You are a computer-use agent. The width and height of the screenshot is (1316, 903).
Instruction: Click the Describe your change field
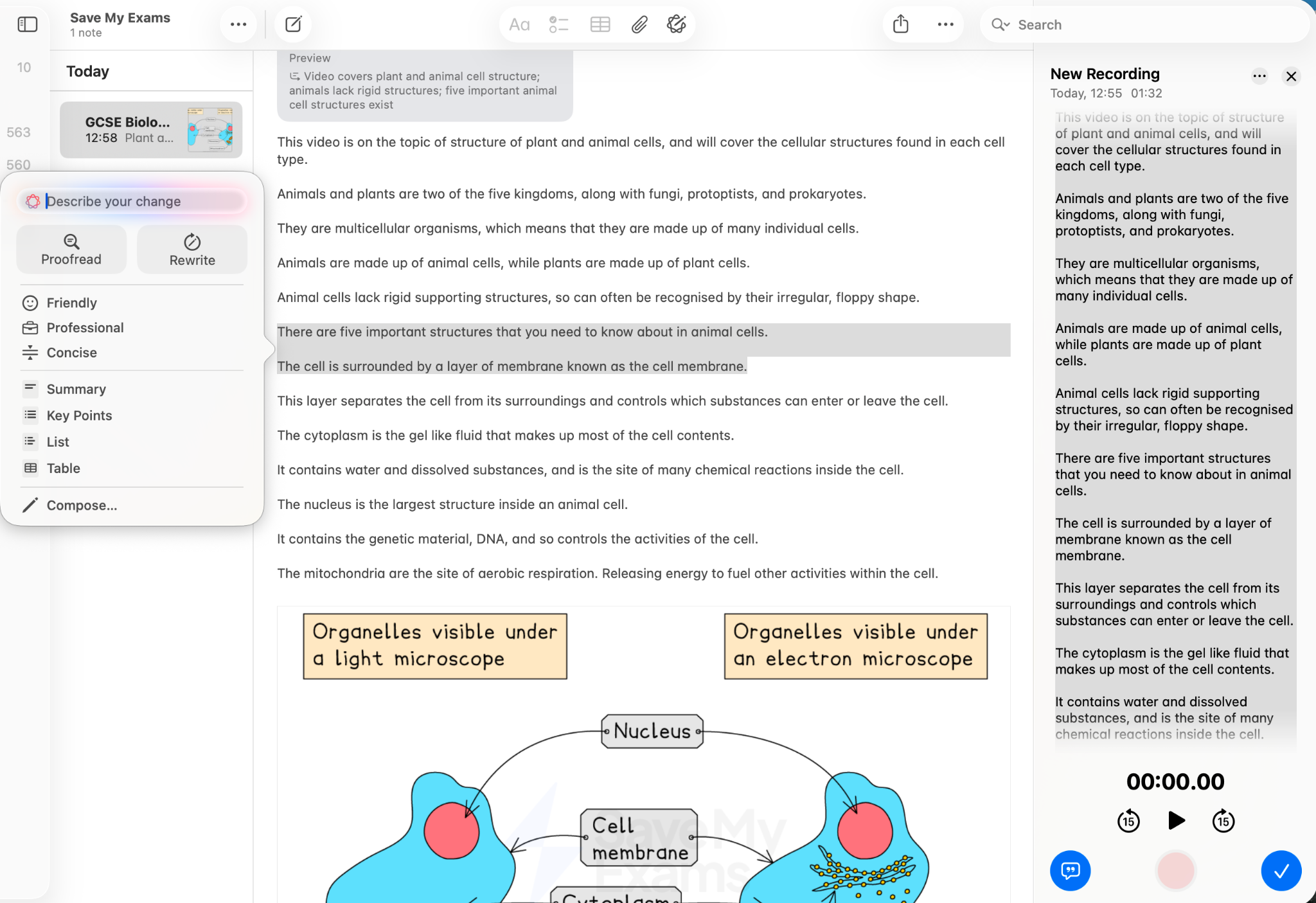click(x=132, y=201)
